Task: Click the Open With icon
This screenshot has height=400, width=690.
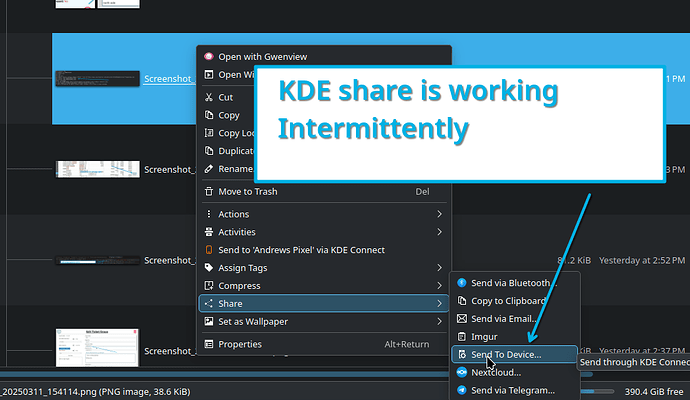Action: 209,74
